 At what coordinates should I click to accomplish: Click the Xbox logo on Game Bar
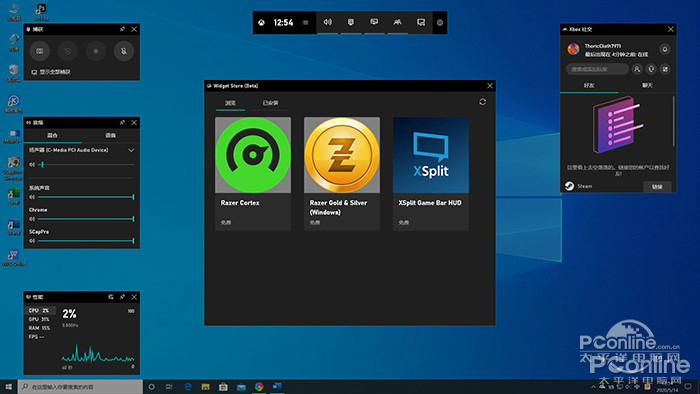tap(262, 23)
